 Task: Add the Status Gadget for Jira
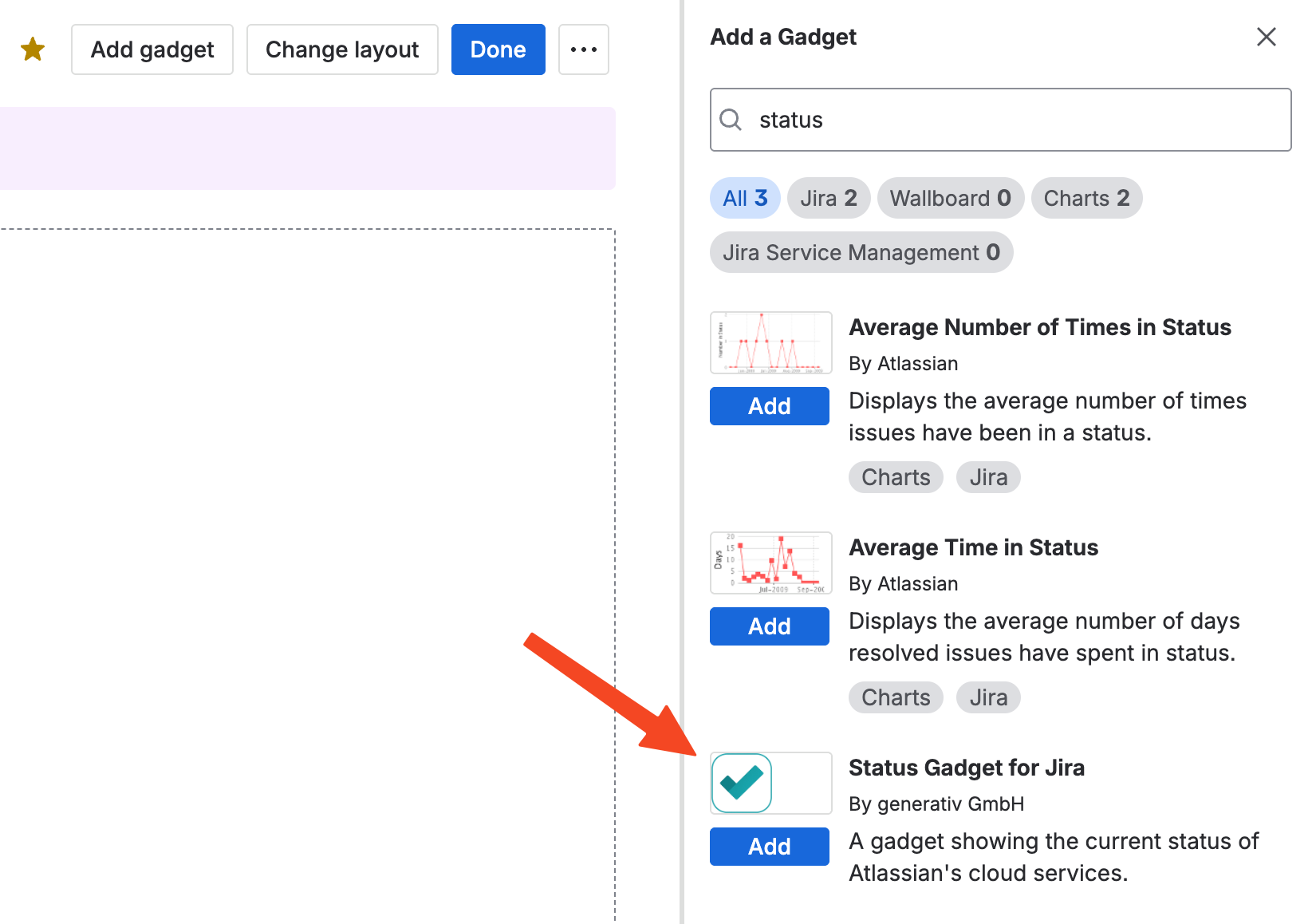(x=769, y=847)
